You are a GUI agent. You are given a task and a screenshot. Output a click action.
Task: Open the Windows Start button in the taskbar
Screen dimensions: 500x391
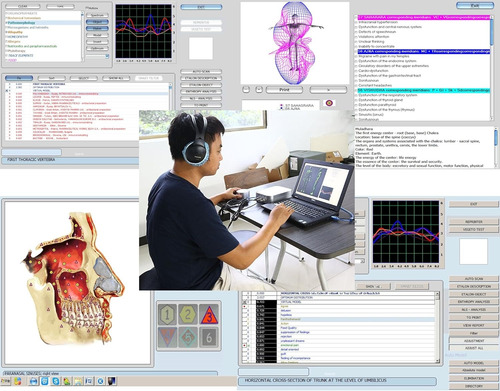coord(6,381)
